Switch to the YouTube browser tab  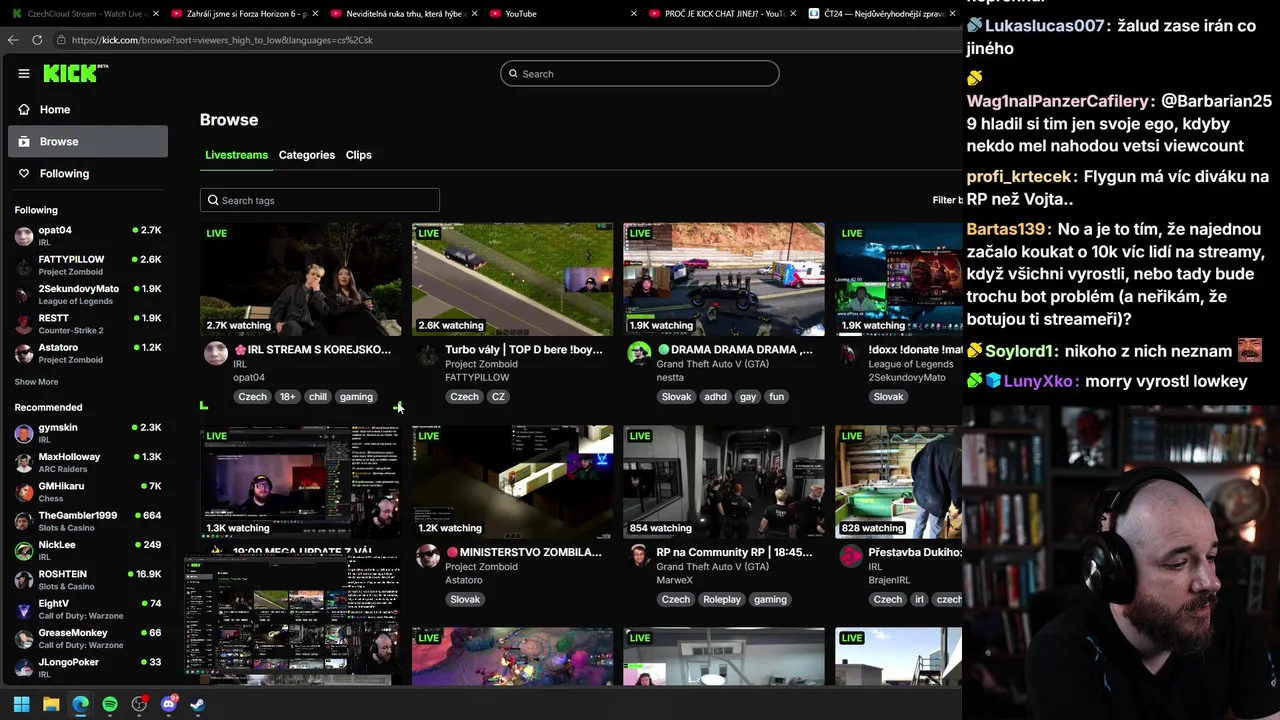[x=560, y=14]
